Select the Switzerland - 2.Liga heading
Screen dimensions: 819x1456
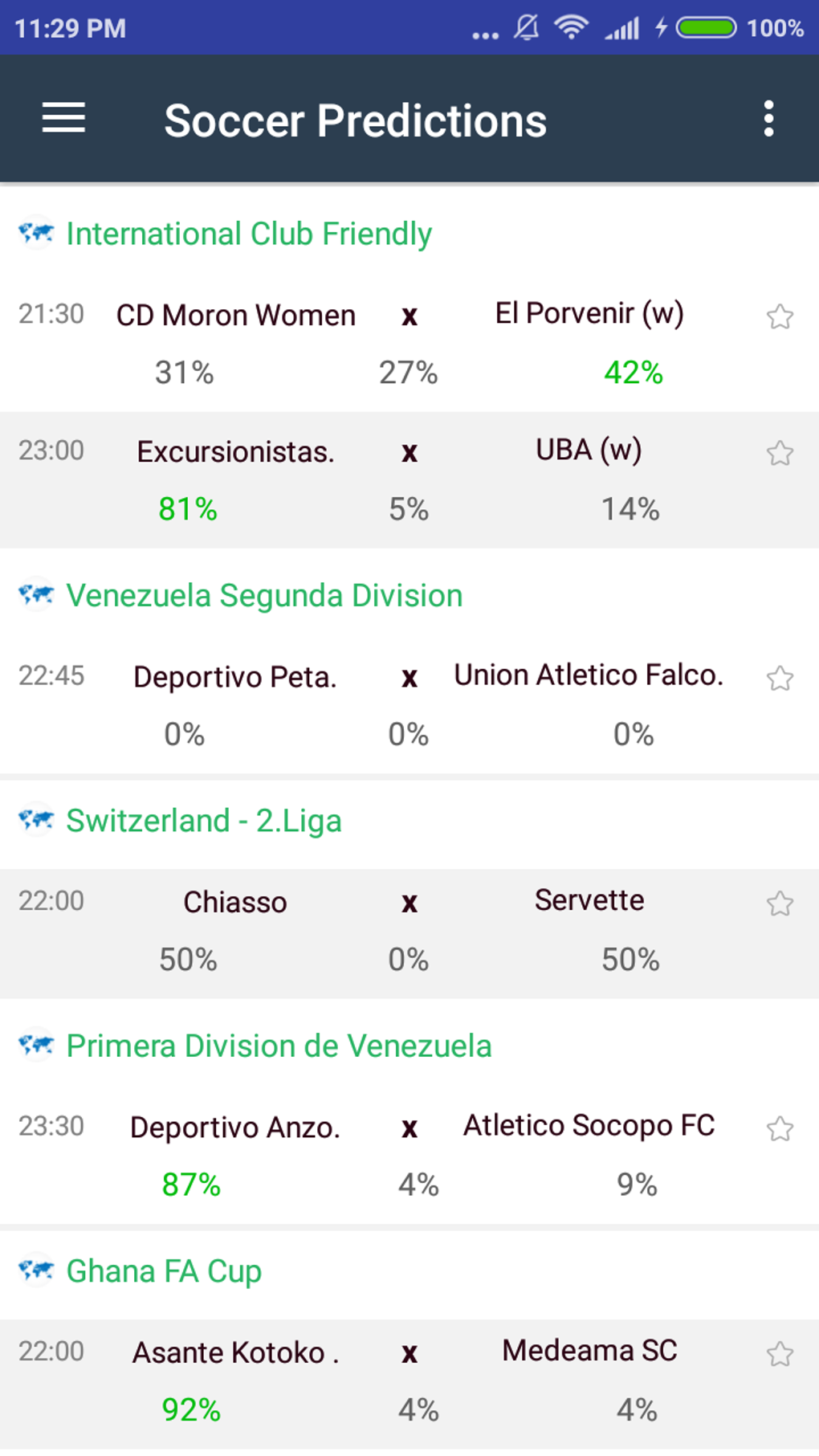[x=204, y=821]
